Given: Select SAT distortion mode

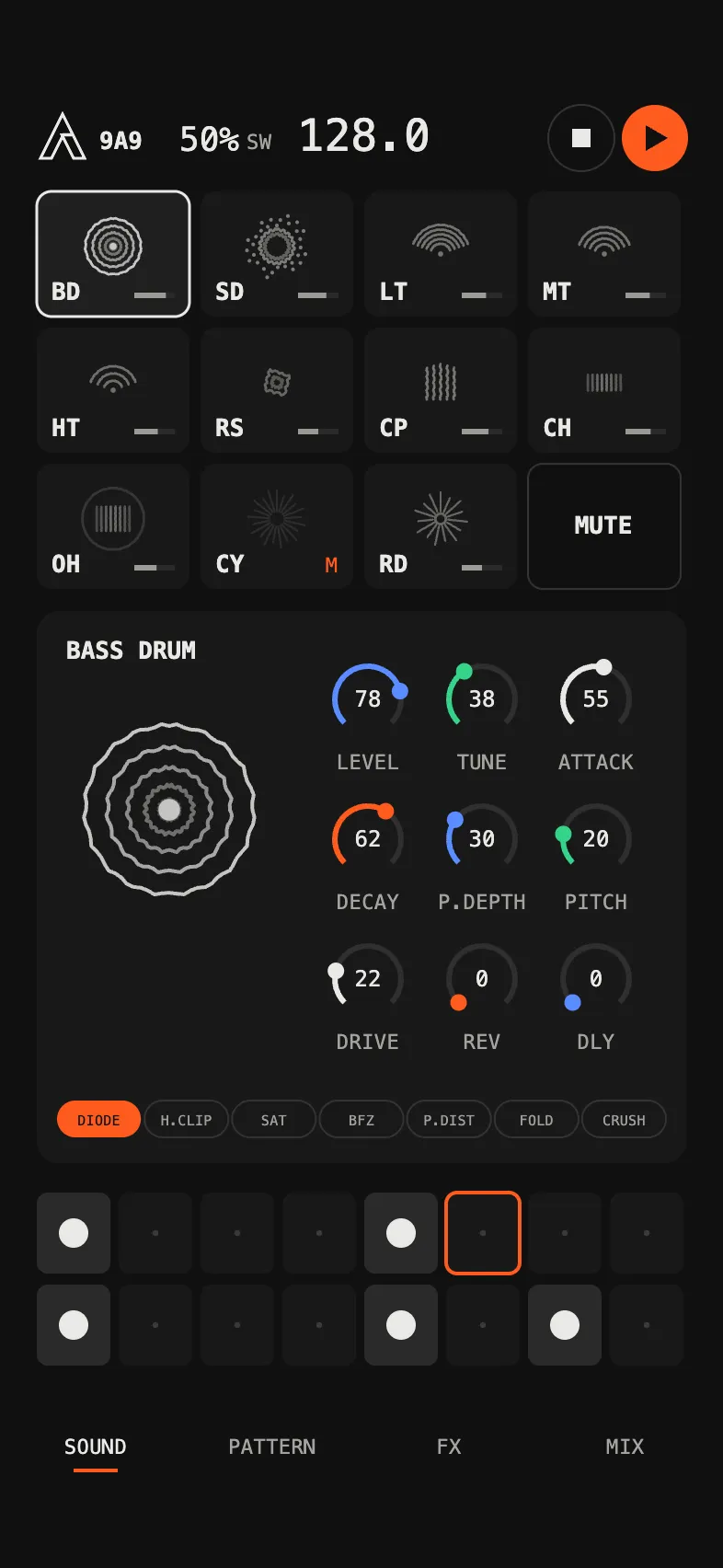Looking at the screenshot, I should pyautogui.click(x=273, y=1120).
